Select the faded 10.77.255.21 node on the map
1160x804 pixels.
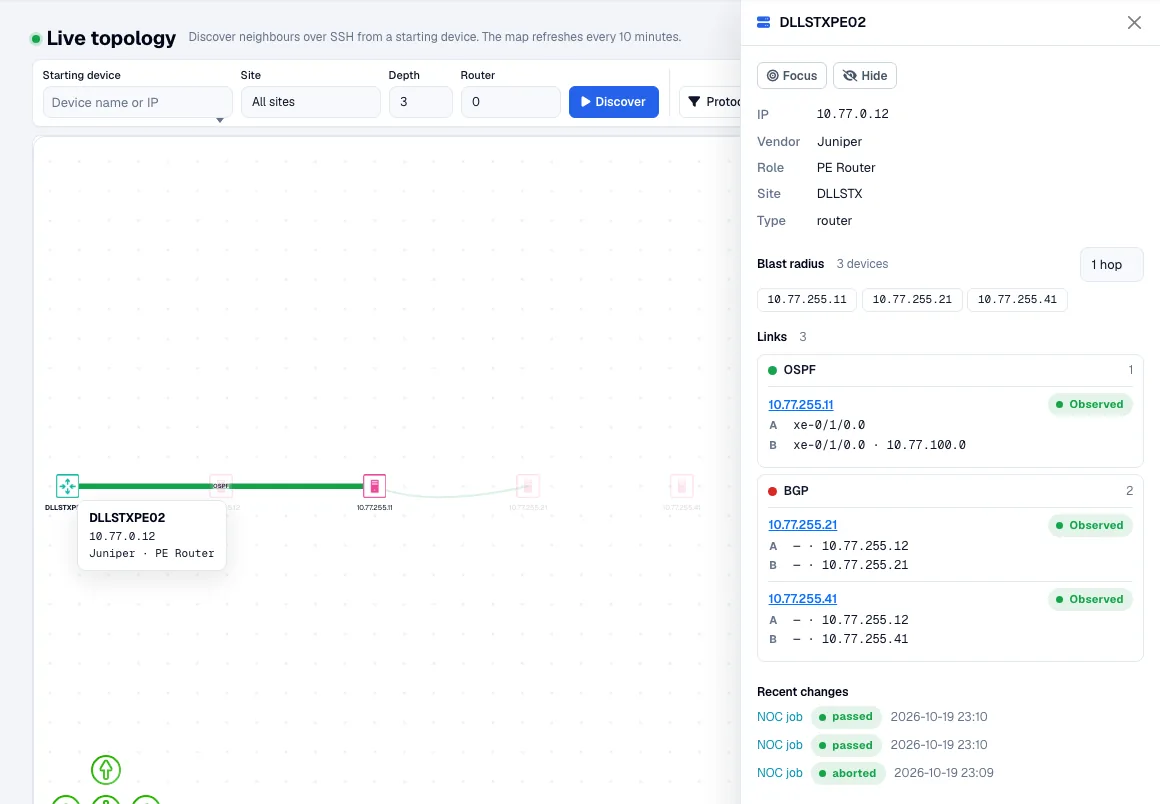coord(527,486)
